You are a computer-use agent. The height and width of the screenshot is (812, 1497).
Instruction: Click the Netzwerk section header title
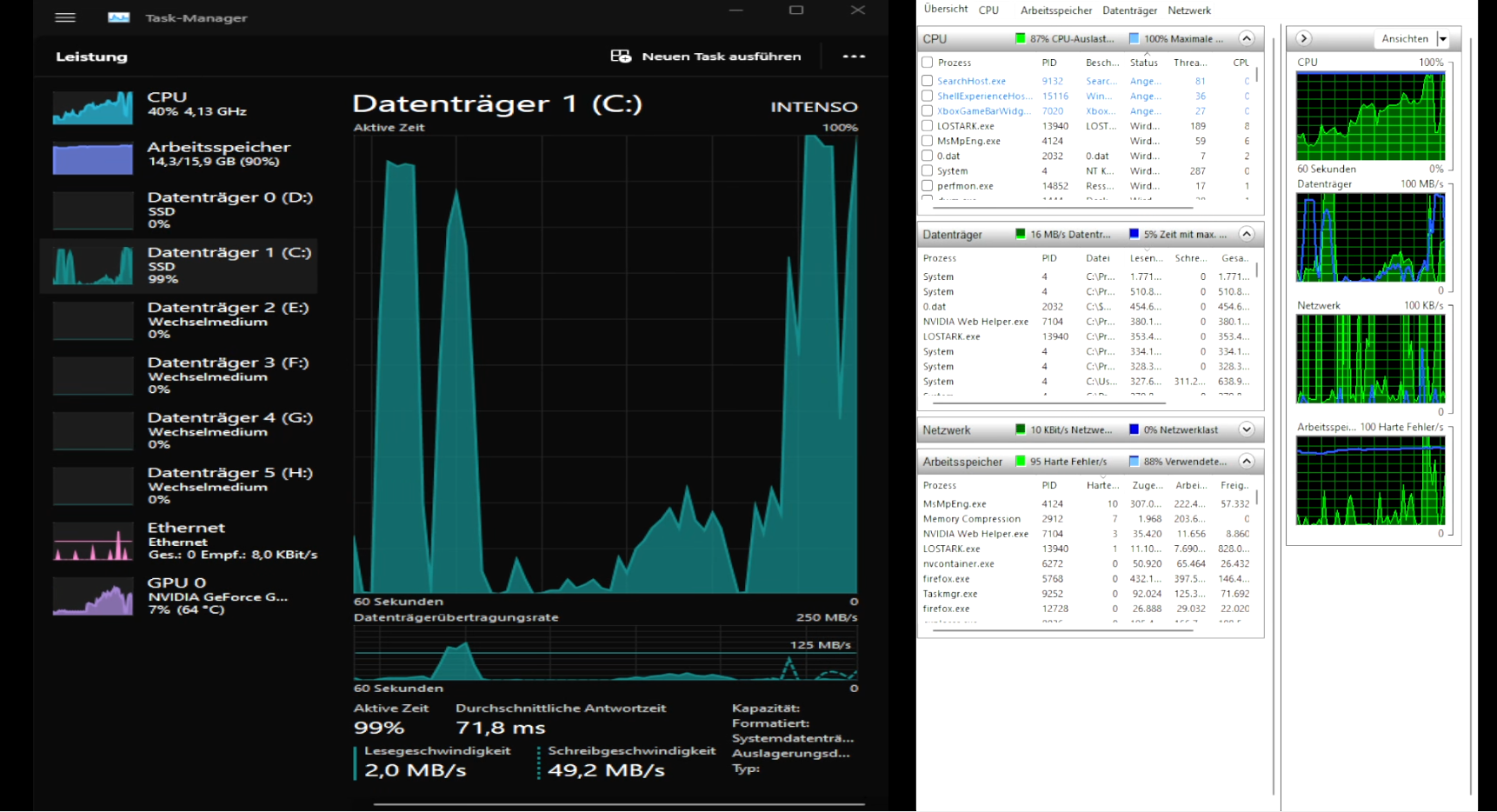[x=947, y=430]
